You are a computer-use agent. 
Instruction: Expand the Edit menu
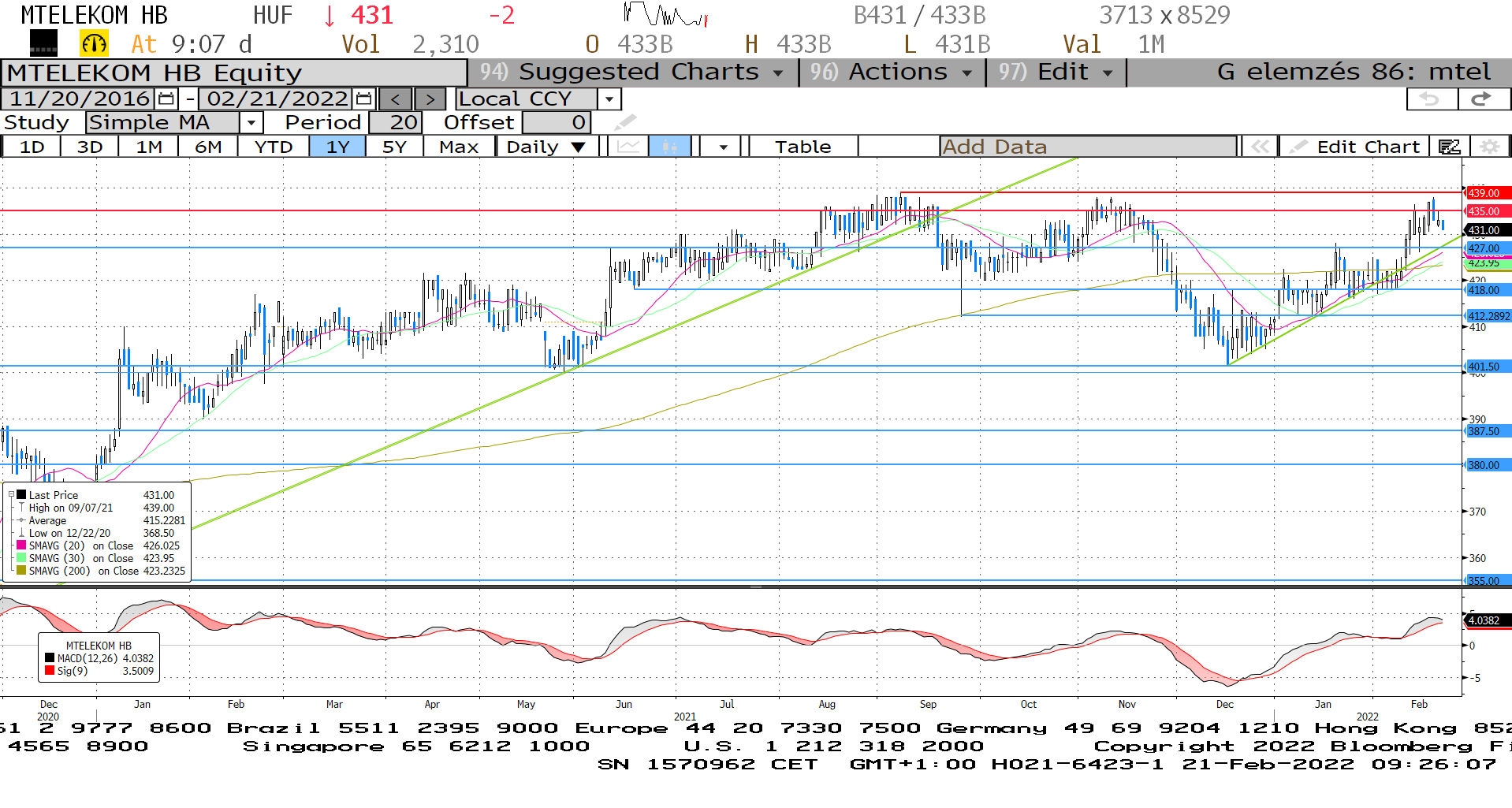(1056, 72)
